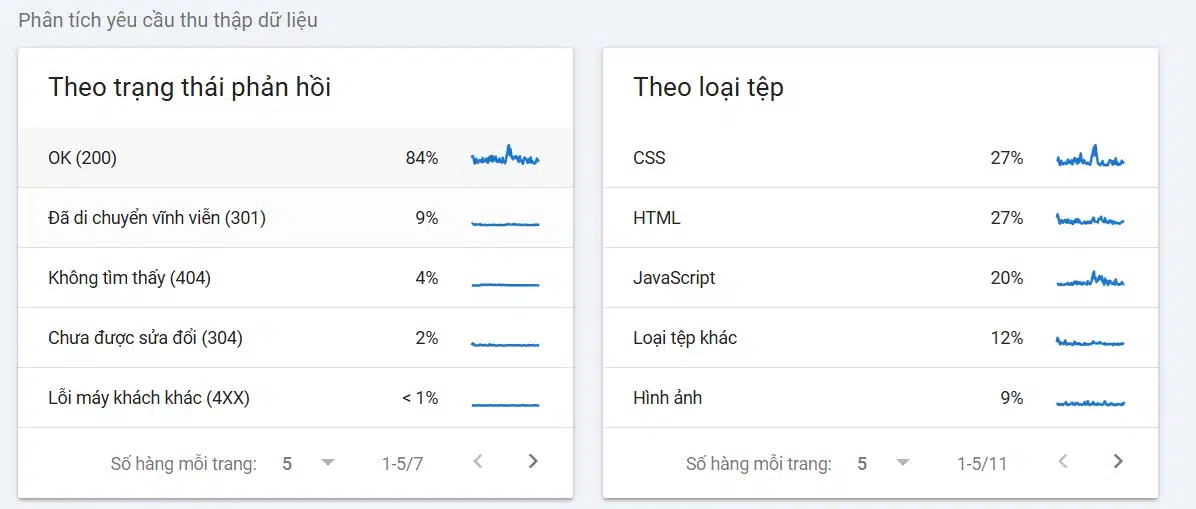Click the 404 row's sparkline chart
The width and height of the screenshot is (1196, 509).
pyautogui.click(x=505, y=285)
